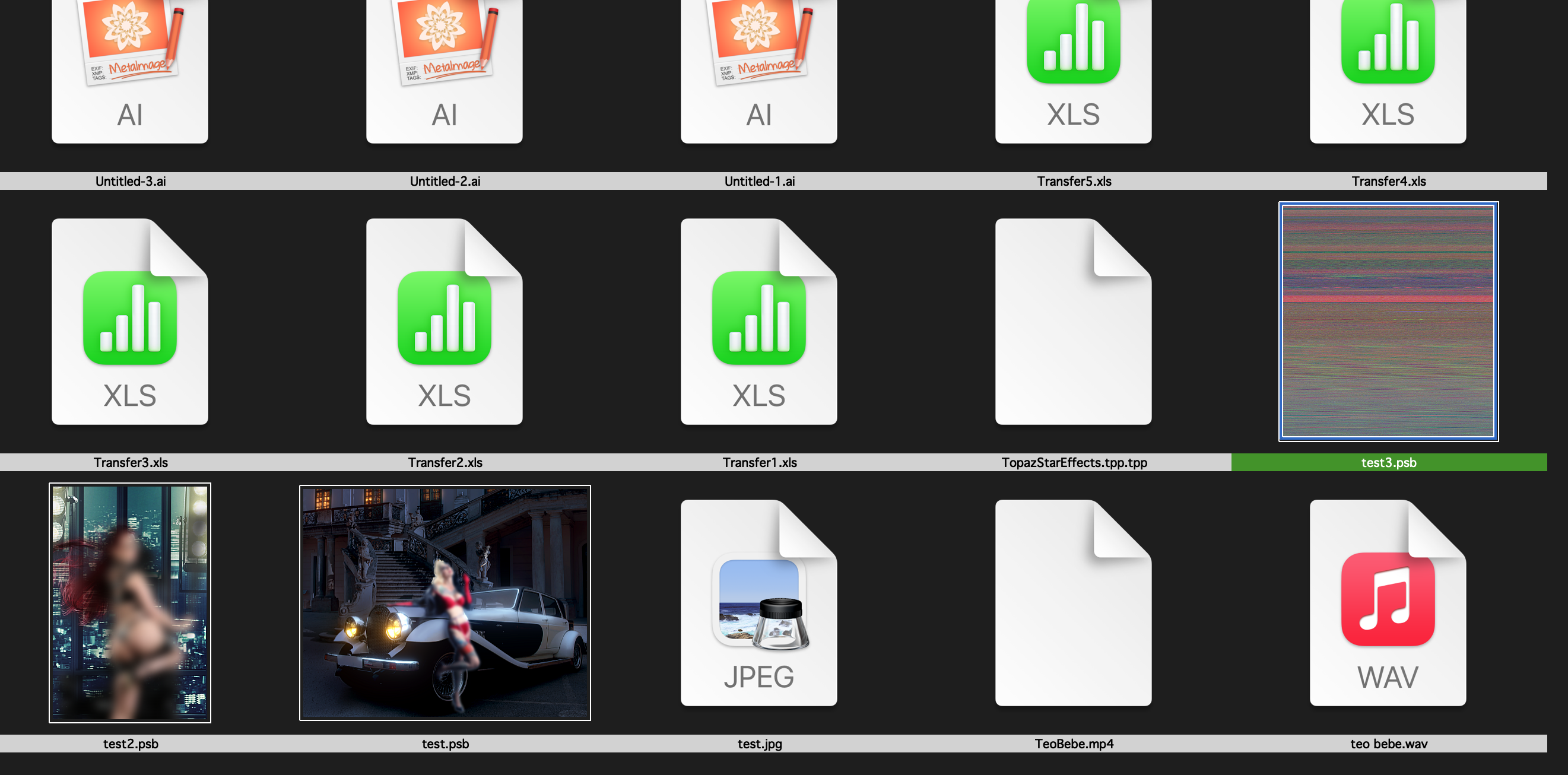1568x775 pixels.
Task: Click the blank TeoBebe.mp4 file icon
Action: coord(1073,603)
